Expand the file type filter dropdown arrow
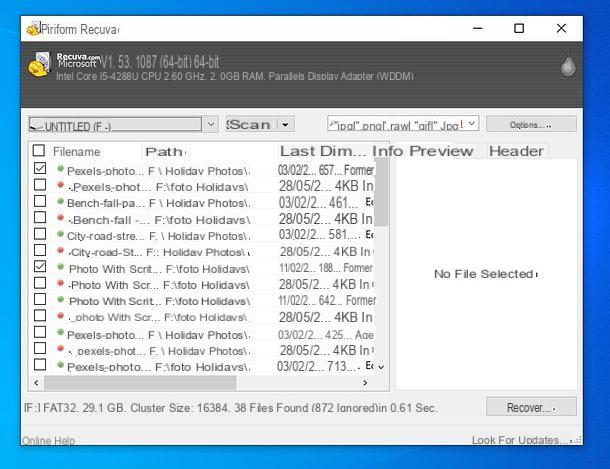Viewport: 610px width, 469px height. [472, 124]
